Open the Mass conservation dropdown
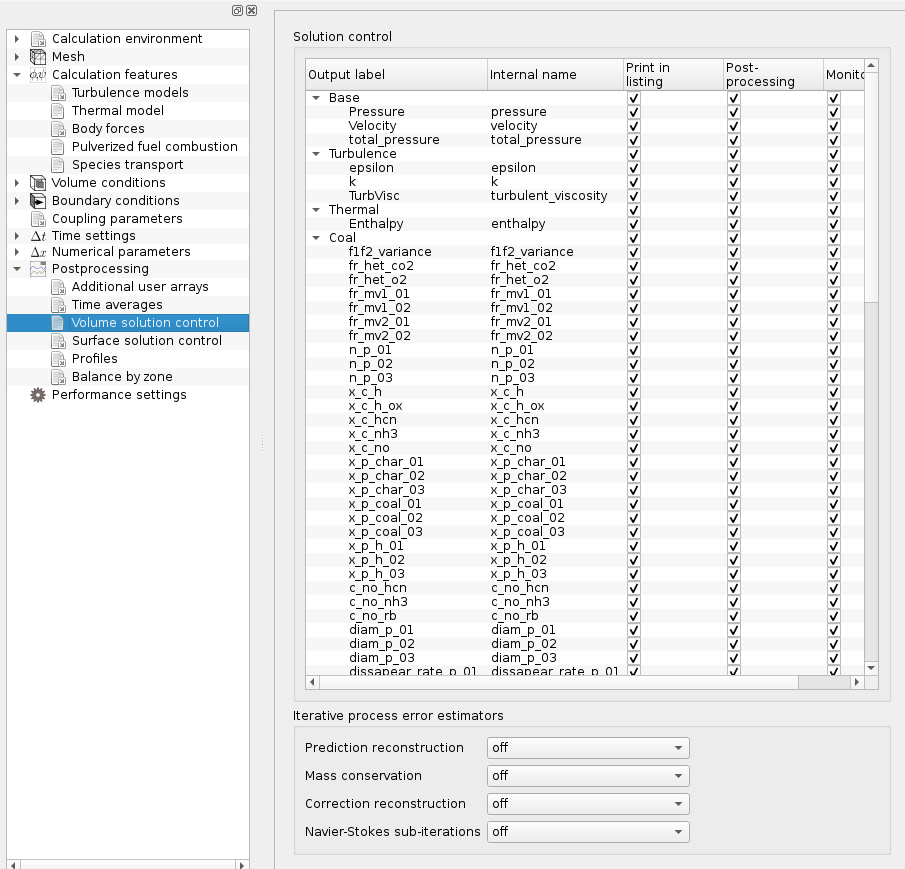This screenshot has width=905, height=869. (588, 776)
